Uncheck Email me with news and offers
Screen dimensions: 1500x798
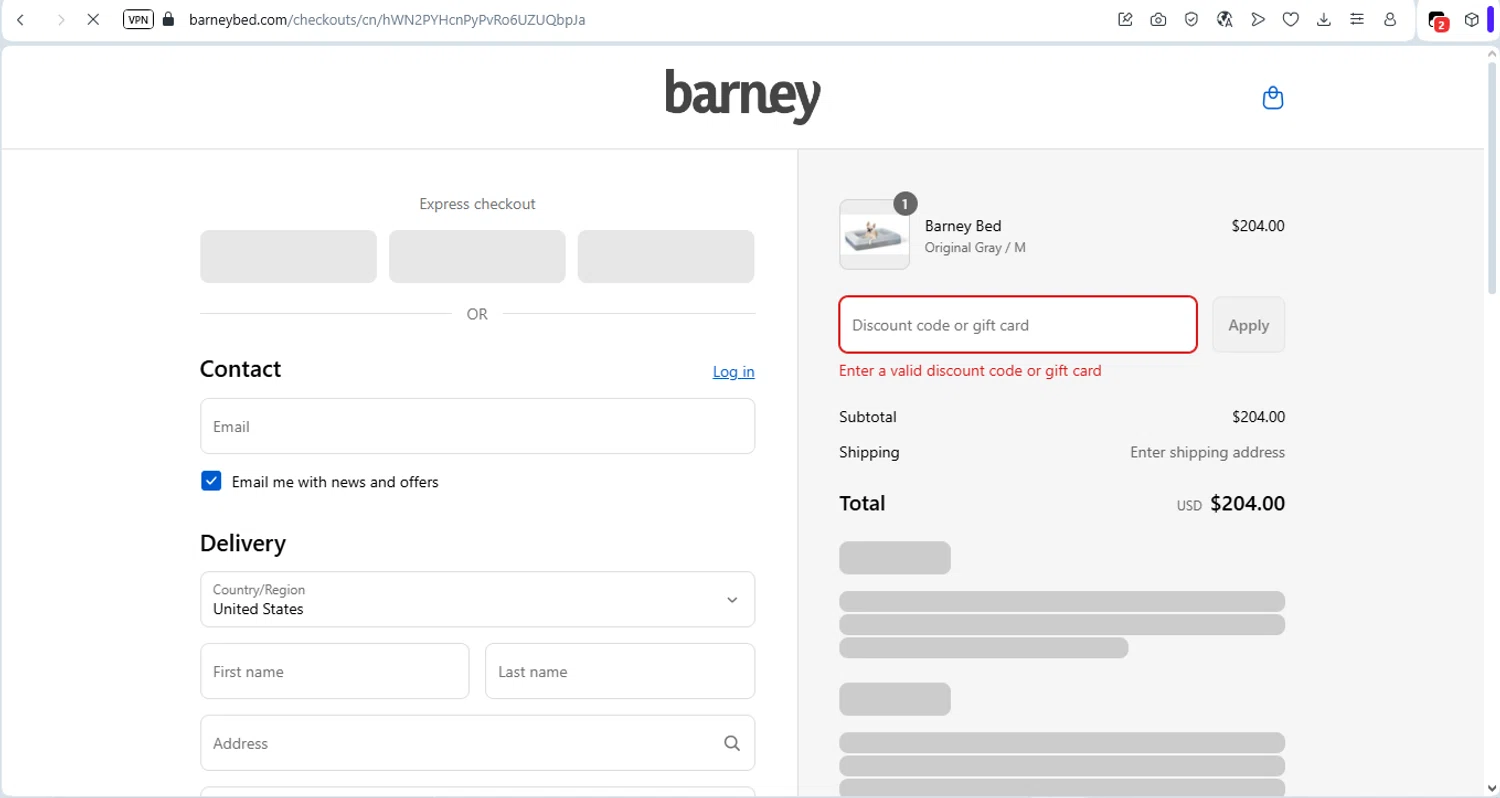[211, 481]
